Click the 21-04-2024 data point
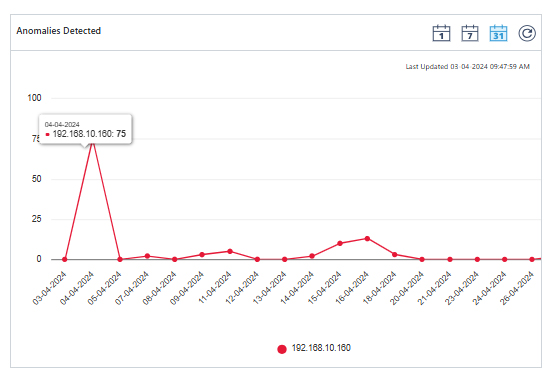Viewport: 552px width, 380px height. [x=450, y=260]
